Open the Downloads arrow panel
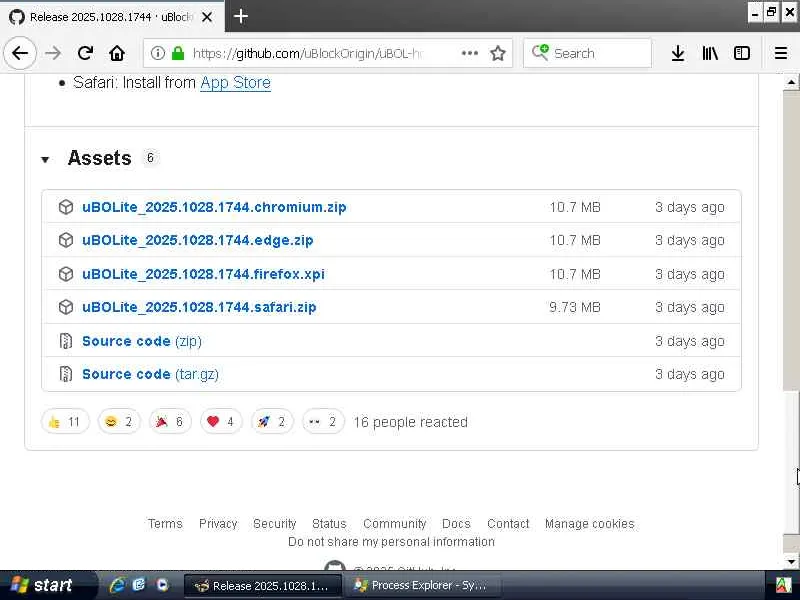800x600 pixels. [678, 53]
